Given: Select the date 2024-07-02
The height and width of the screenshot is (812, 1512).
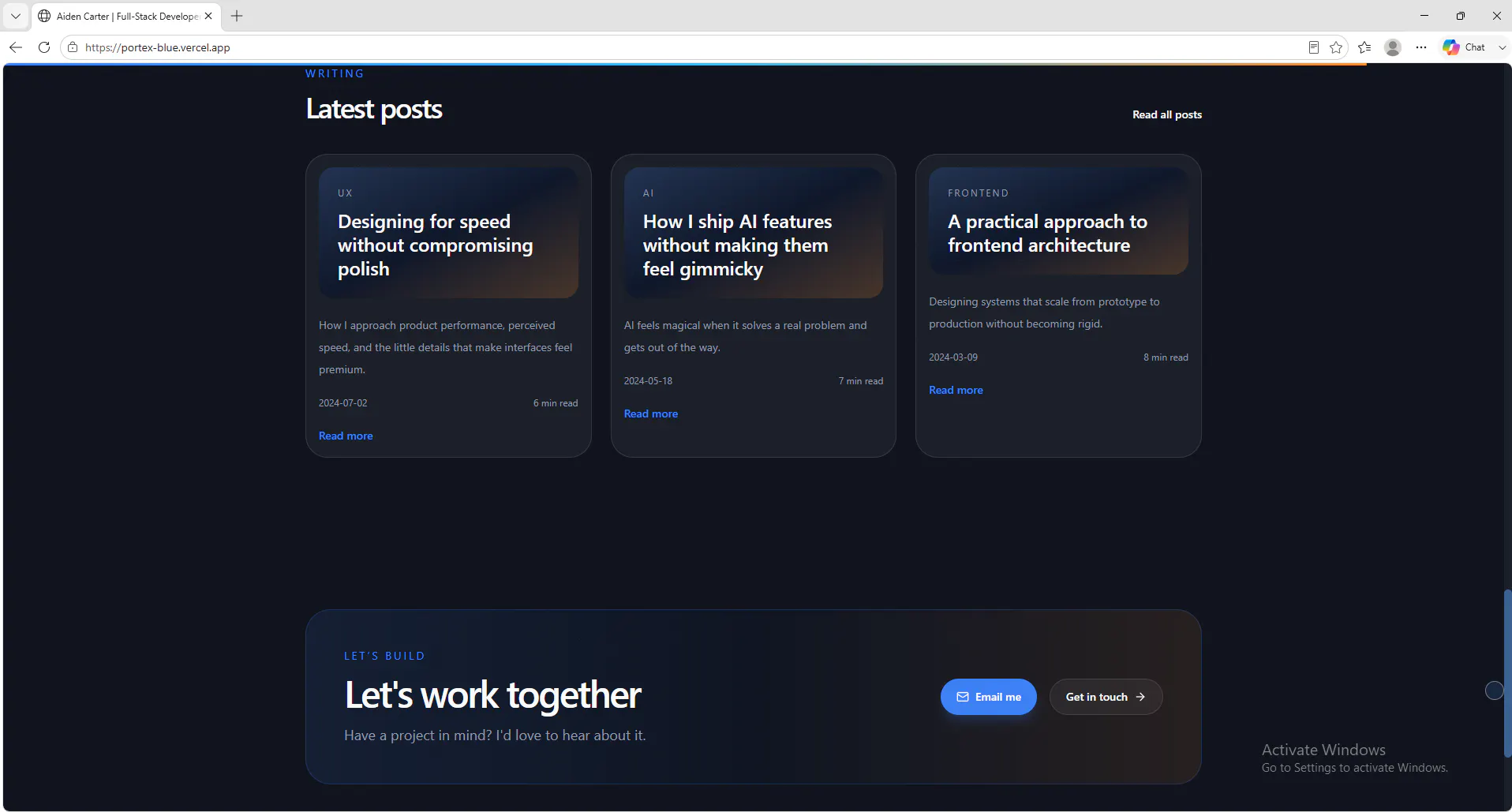Looking at the screenshot, I should [x=342, y=402].
